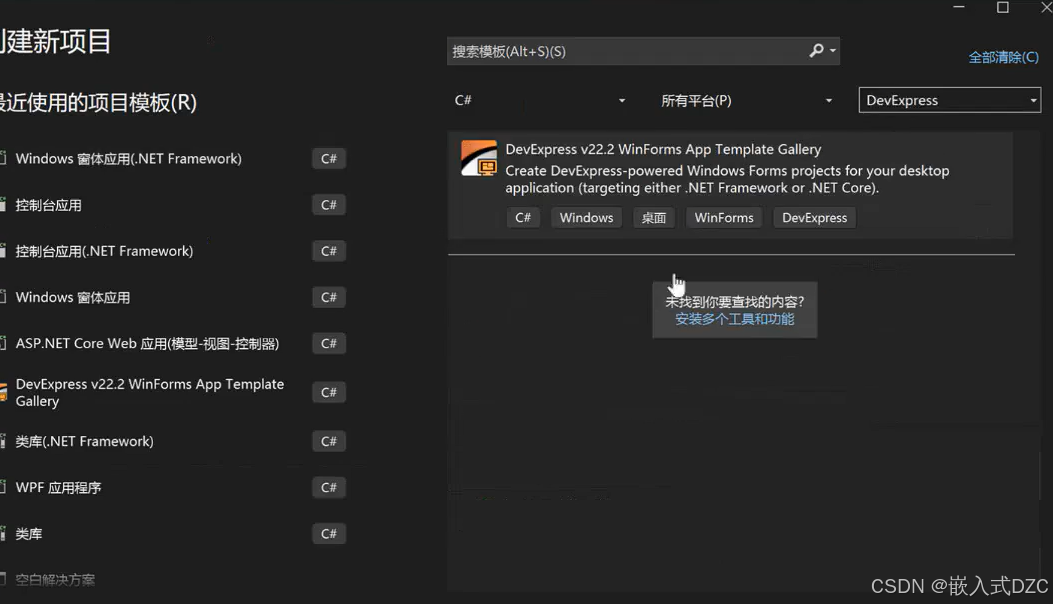Click the DevExpress tag on template result
The height and width of the screenshot is (604, 1053).
815,218
